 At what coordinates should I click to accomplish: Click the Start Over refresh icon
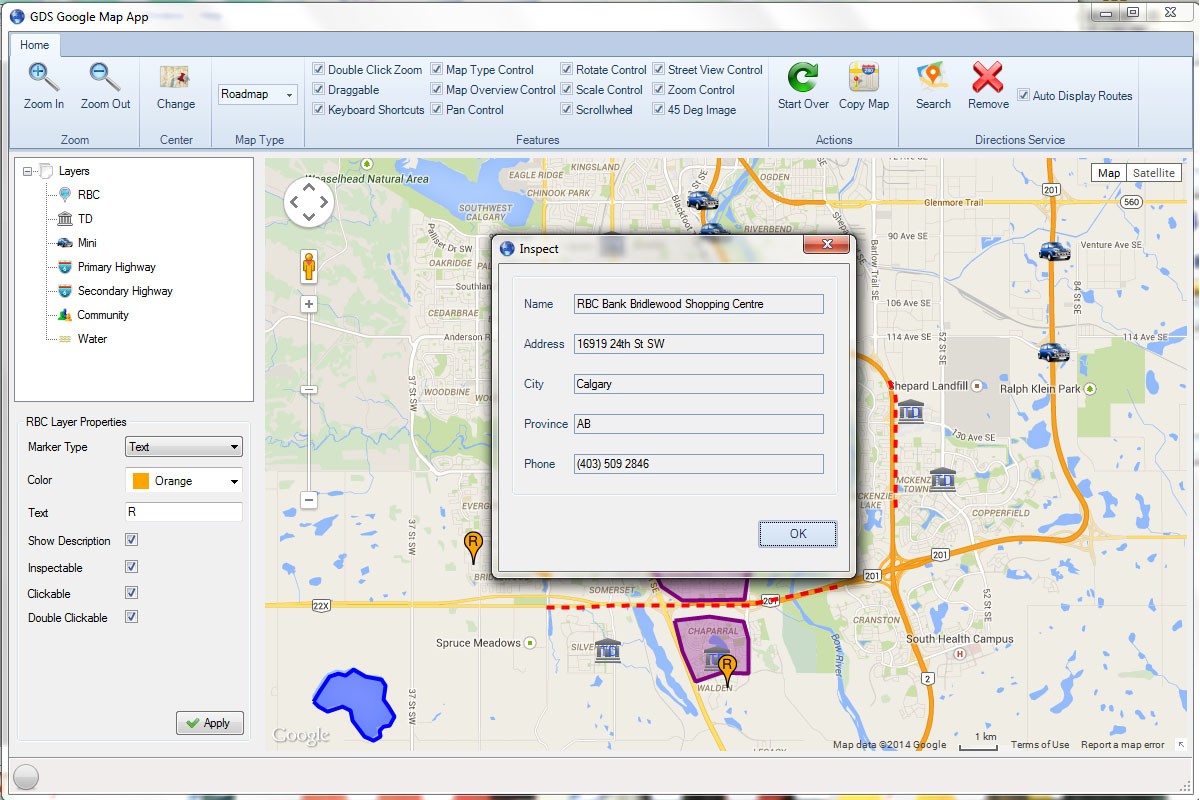click(x=803, y=77)
